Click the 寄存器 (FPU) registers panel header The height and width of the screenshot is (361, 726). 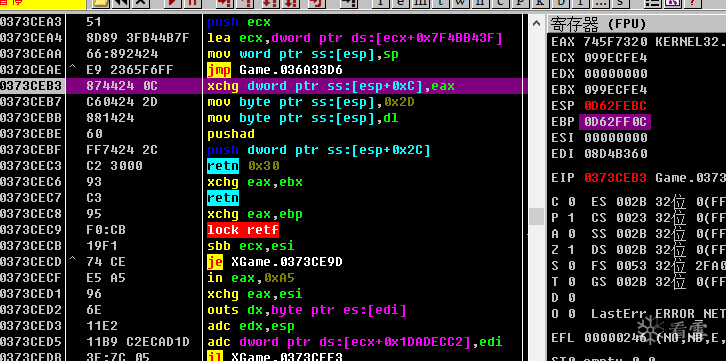[636, 24]
